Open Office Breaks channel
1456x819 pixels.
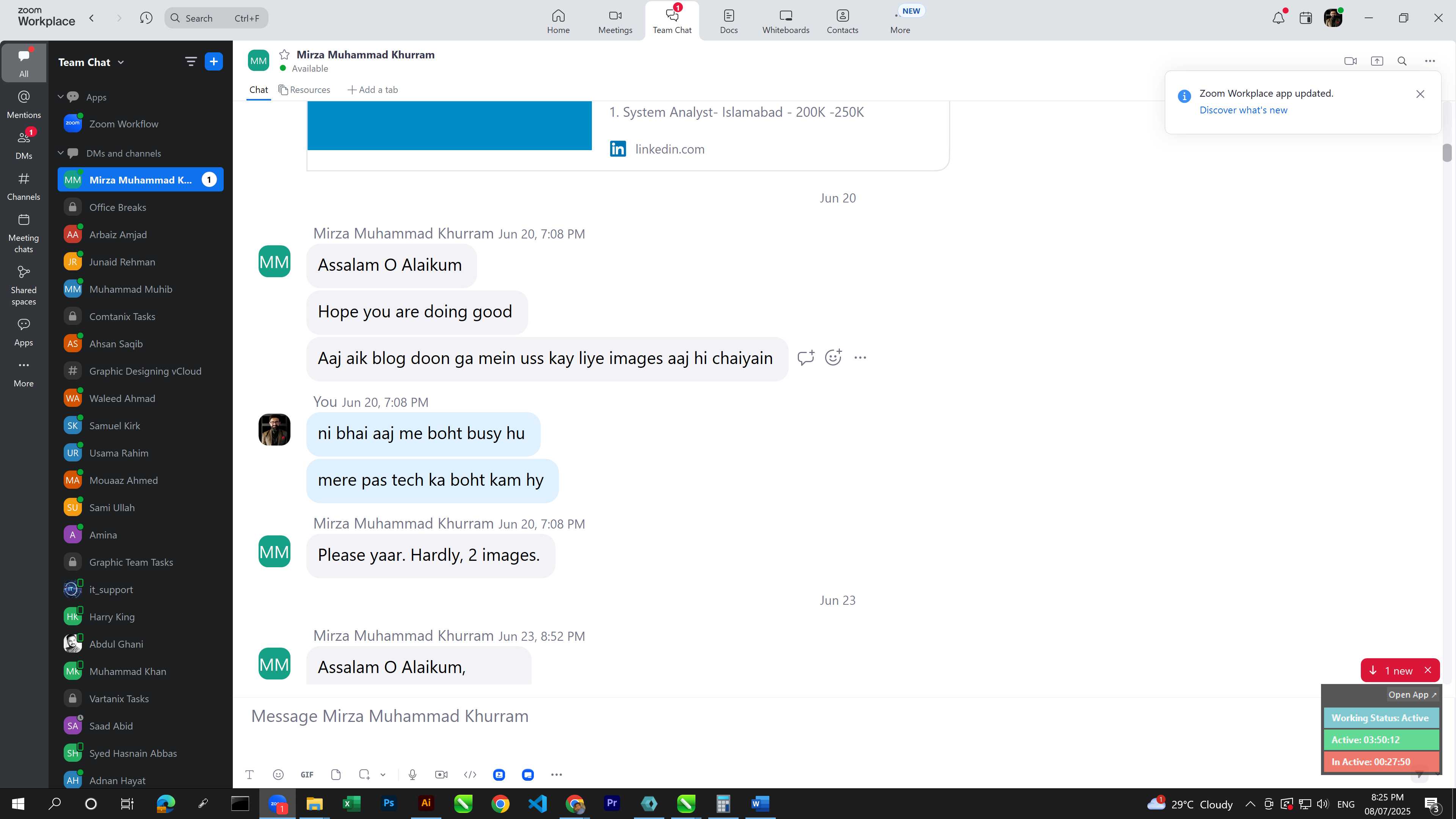coord(140,207)
